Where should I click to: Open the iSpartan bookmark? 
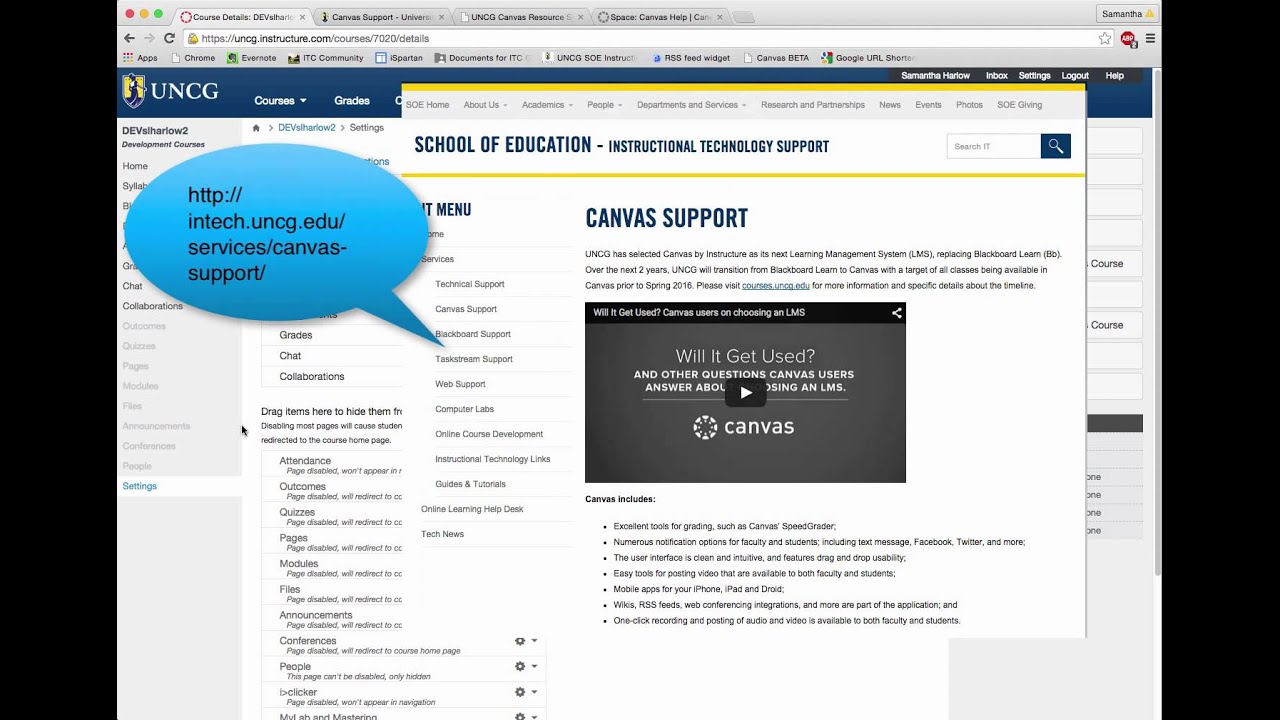pos(399,58)
